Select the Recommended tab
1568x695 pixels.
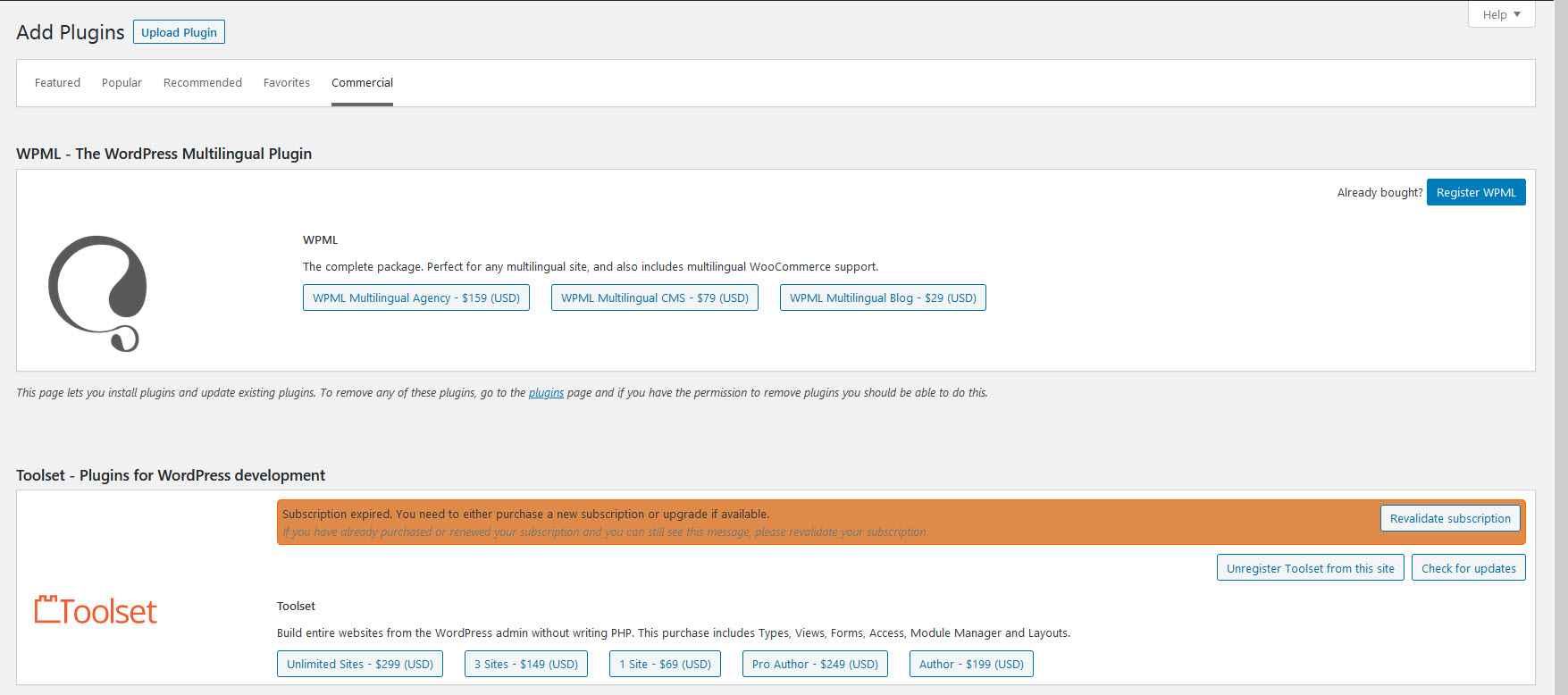[203, 83]
